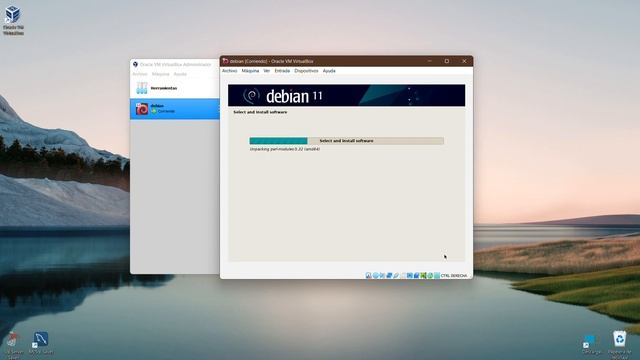Click network adapter status bar icon

coord(389,276)
